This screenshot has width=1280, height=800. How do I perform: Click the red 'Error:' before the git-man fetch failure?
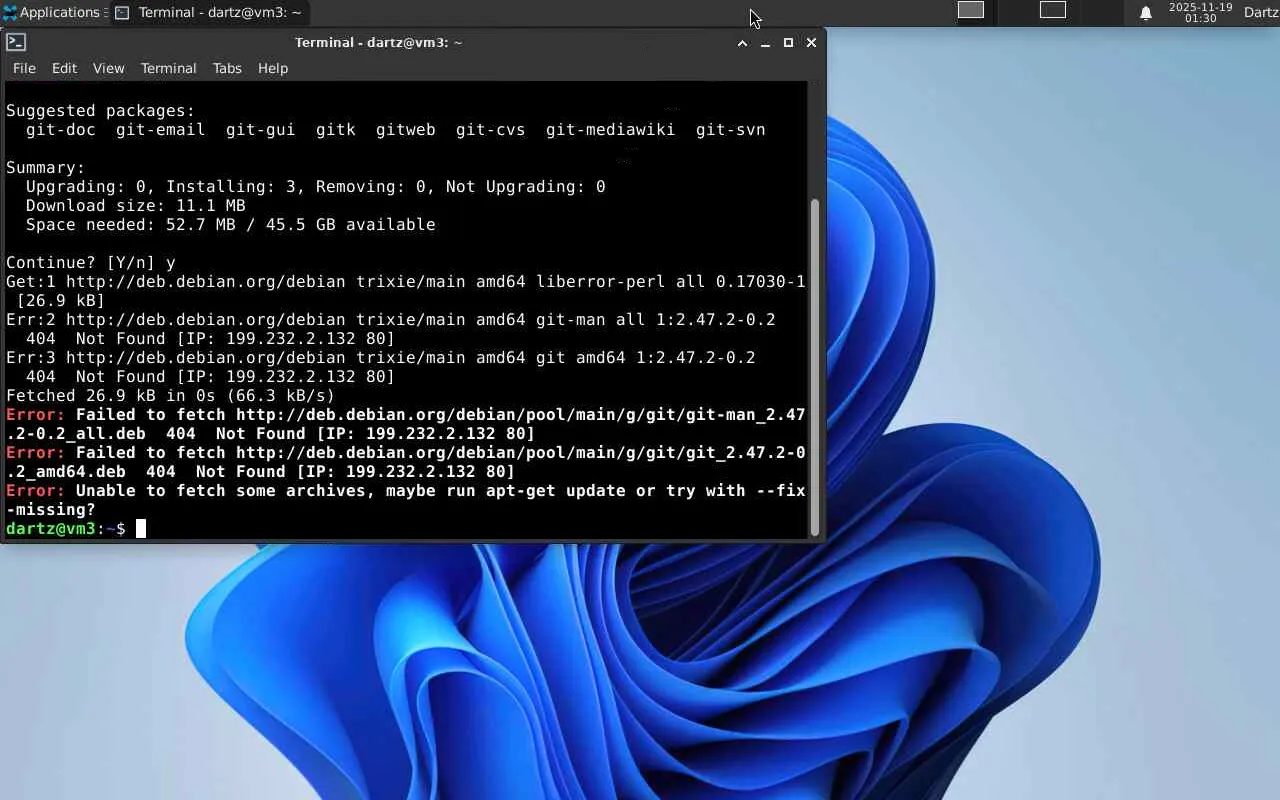36,415
